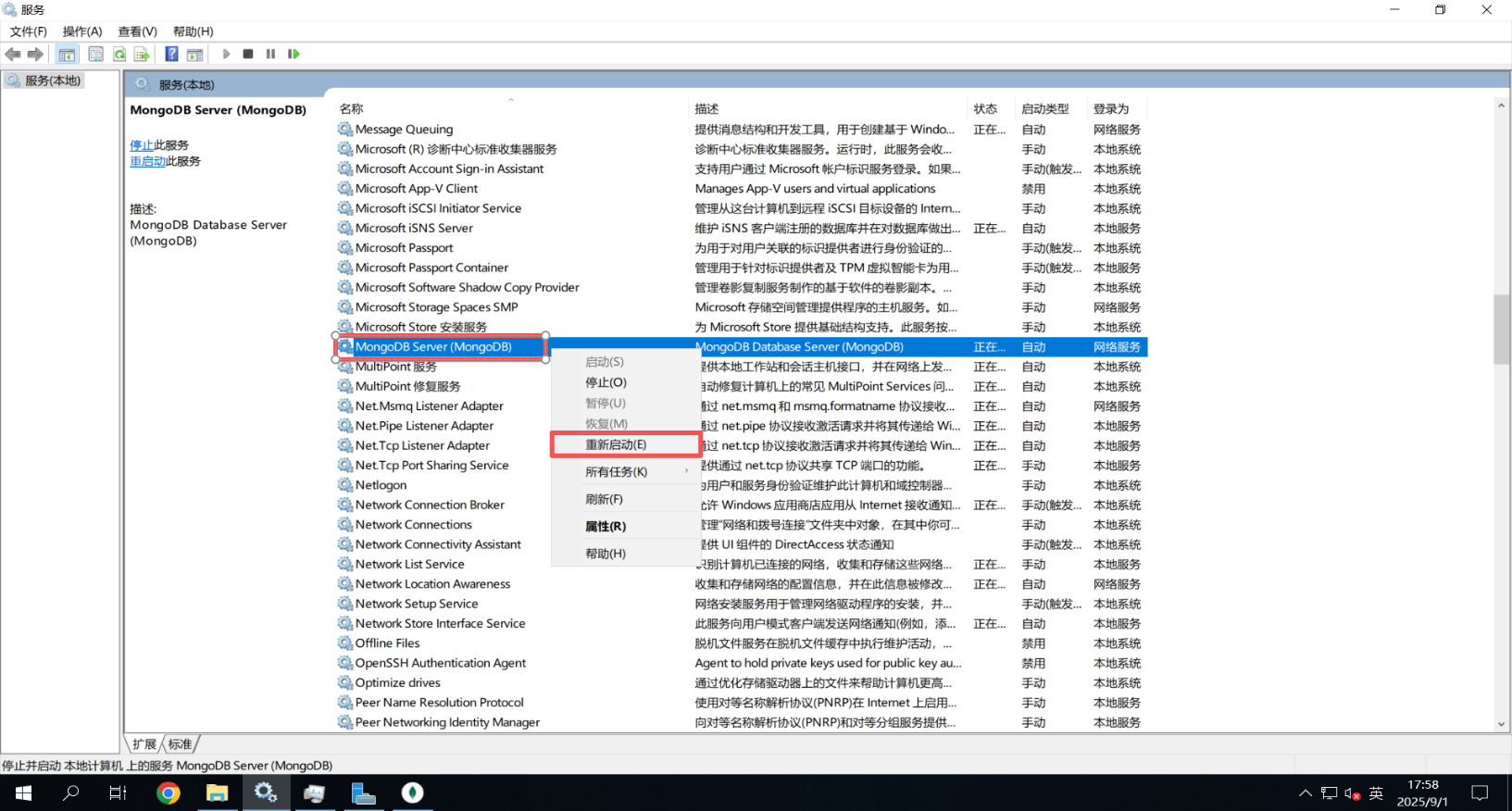Click the Back arrow in the toolbar
Image resolution: width=1512 pixels, height=811 pixels.
13,54
